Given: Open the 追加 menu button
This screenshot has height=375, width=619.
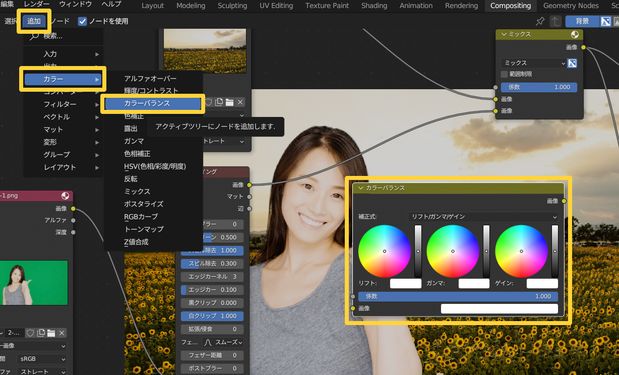Looking at the screenshot, I should pos(34,21).
